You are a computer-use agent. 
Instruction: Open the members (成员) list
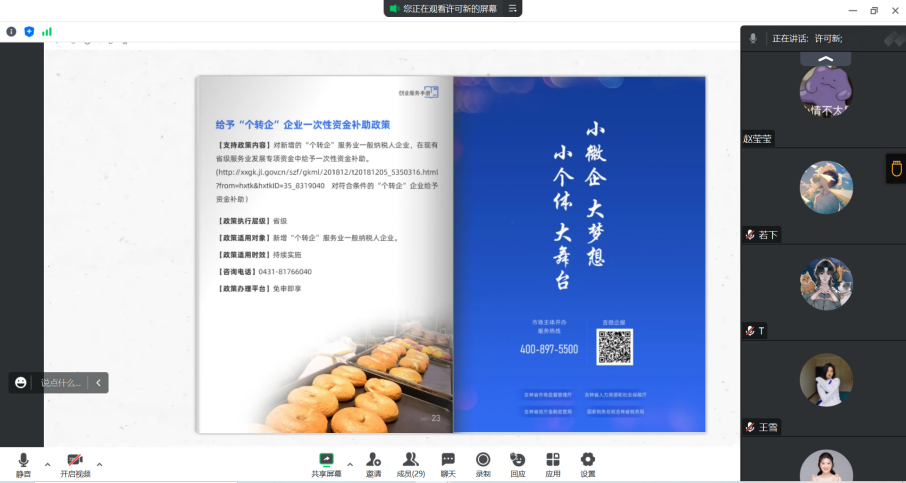(410, 464)
